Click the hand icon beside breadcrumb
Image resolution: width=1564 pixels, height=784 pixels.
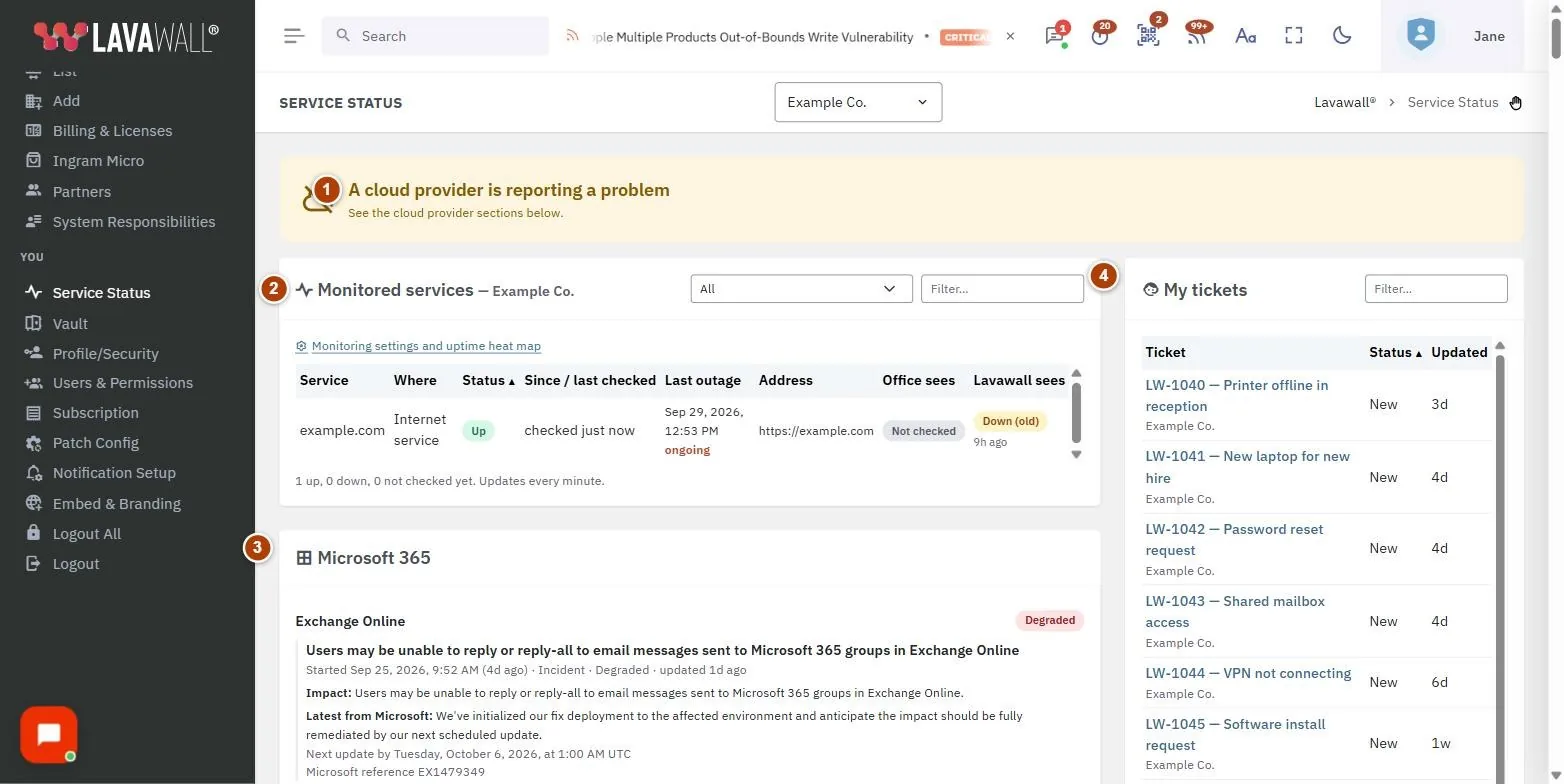1516,102
